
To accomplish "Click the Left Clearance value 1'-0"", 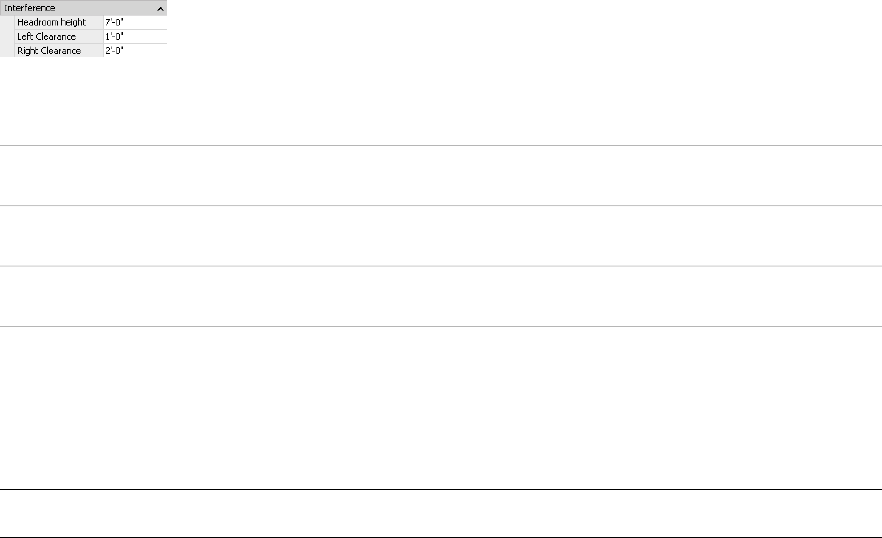I will [x=134, y=36].
